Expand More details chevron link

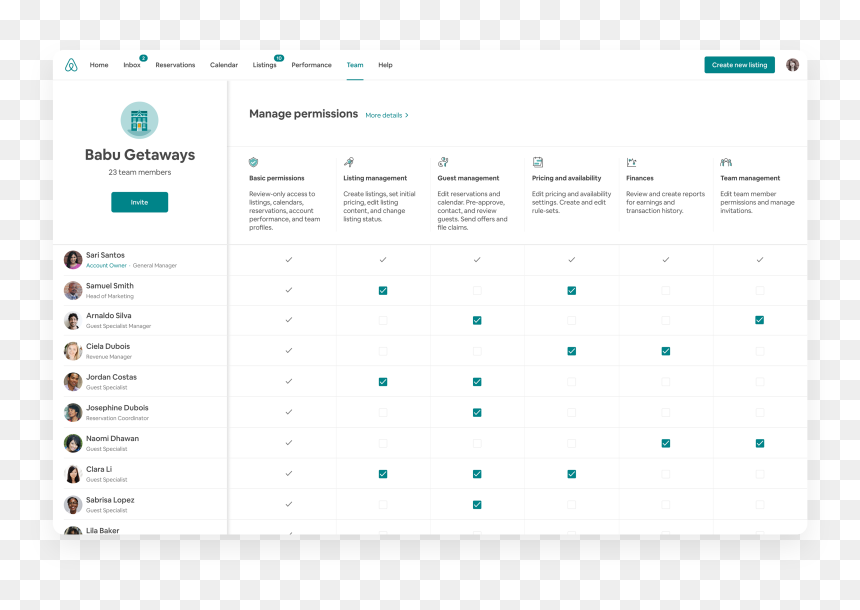387,115
